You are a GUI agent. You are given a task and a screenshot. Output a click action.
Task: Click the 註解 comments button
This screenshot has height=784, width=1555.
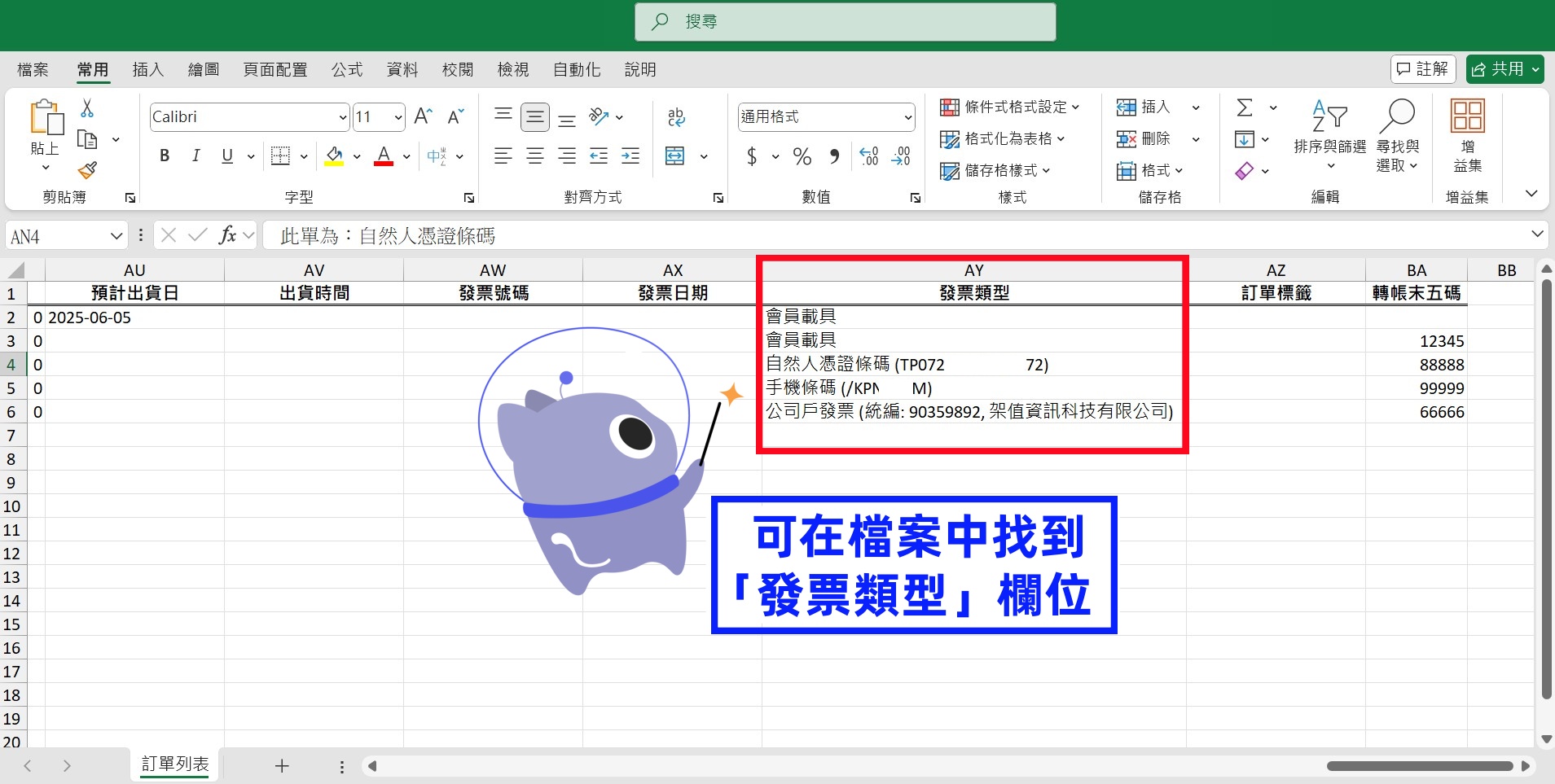tap(1422, 69)
